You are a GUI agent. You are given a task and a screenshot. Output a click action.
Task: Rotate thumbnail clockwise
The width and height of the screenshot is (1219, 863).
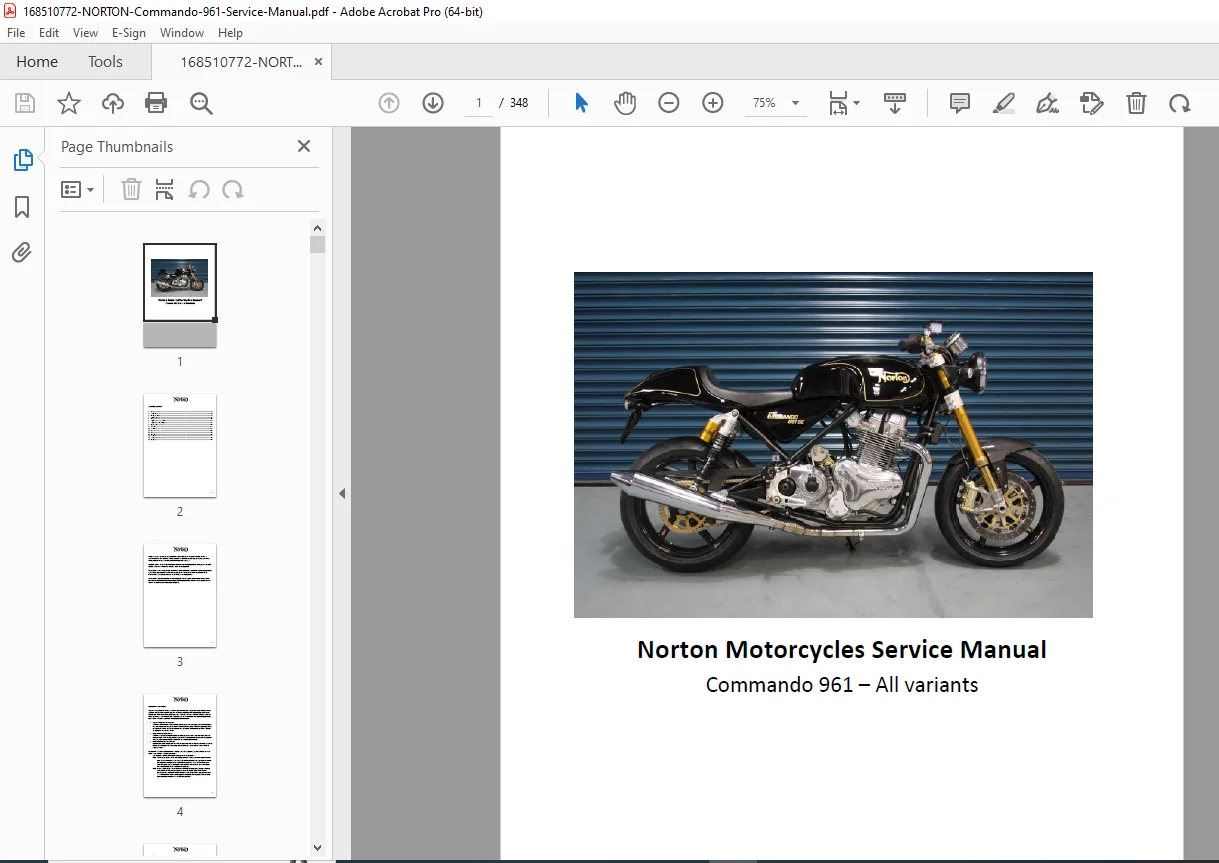click(233, 190)
